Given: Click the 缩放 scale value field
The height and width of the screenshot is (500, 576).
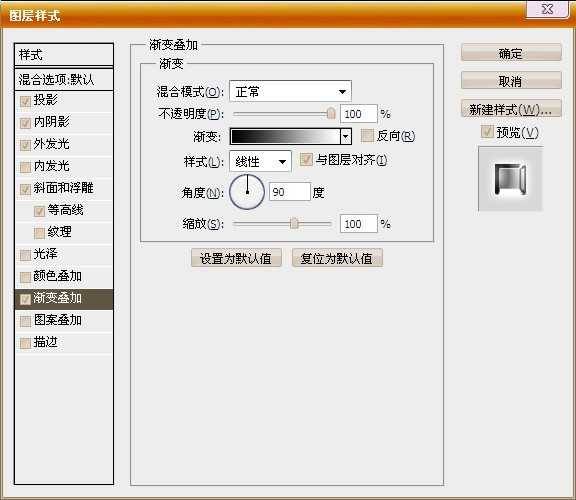Looking at the screenshot, I should pos(359,224).
